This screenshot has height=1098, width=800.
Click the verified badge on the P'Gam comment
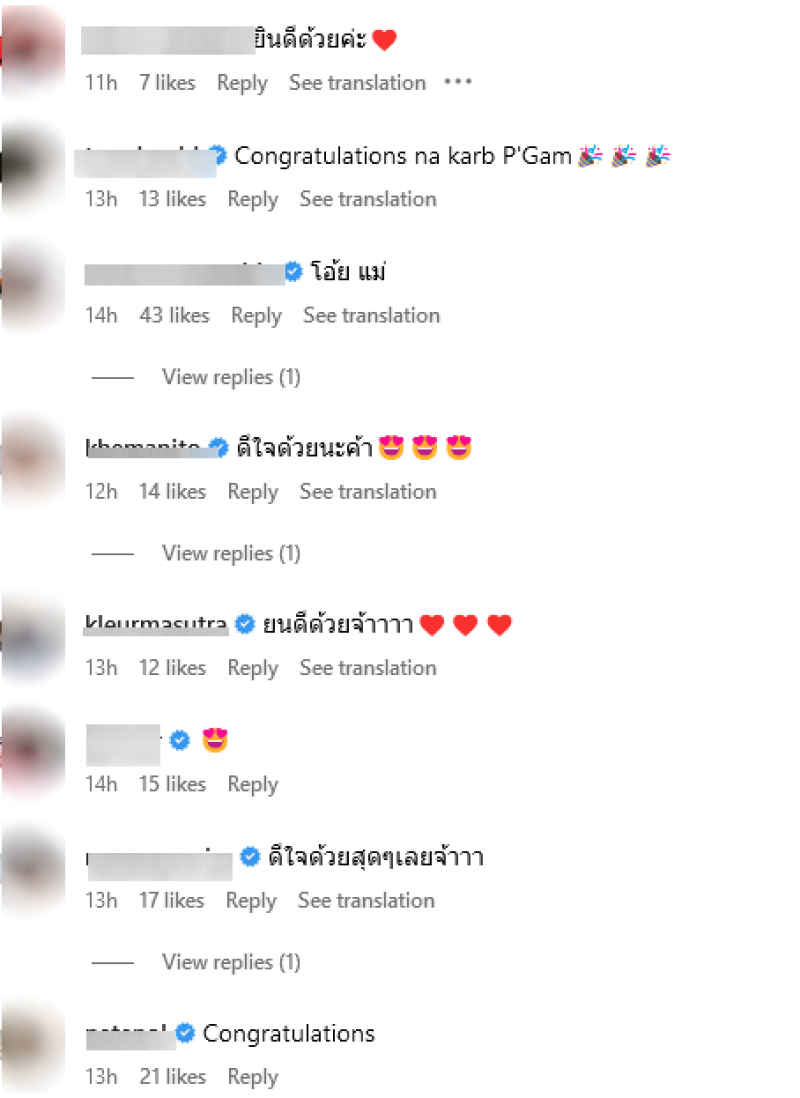pyautogui.click(x=219, y=155)
